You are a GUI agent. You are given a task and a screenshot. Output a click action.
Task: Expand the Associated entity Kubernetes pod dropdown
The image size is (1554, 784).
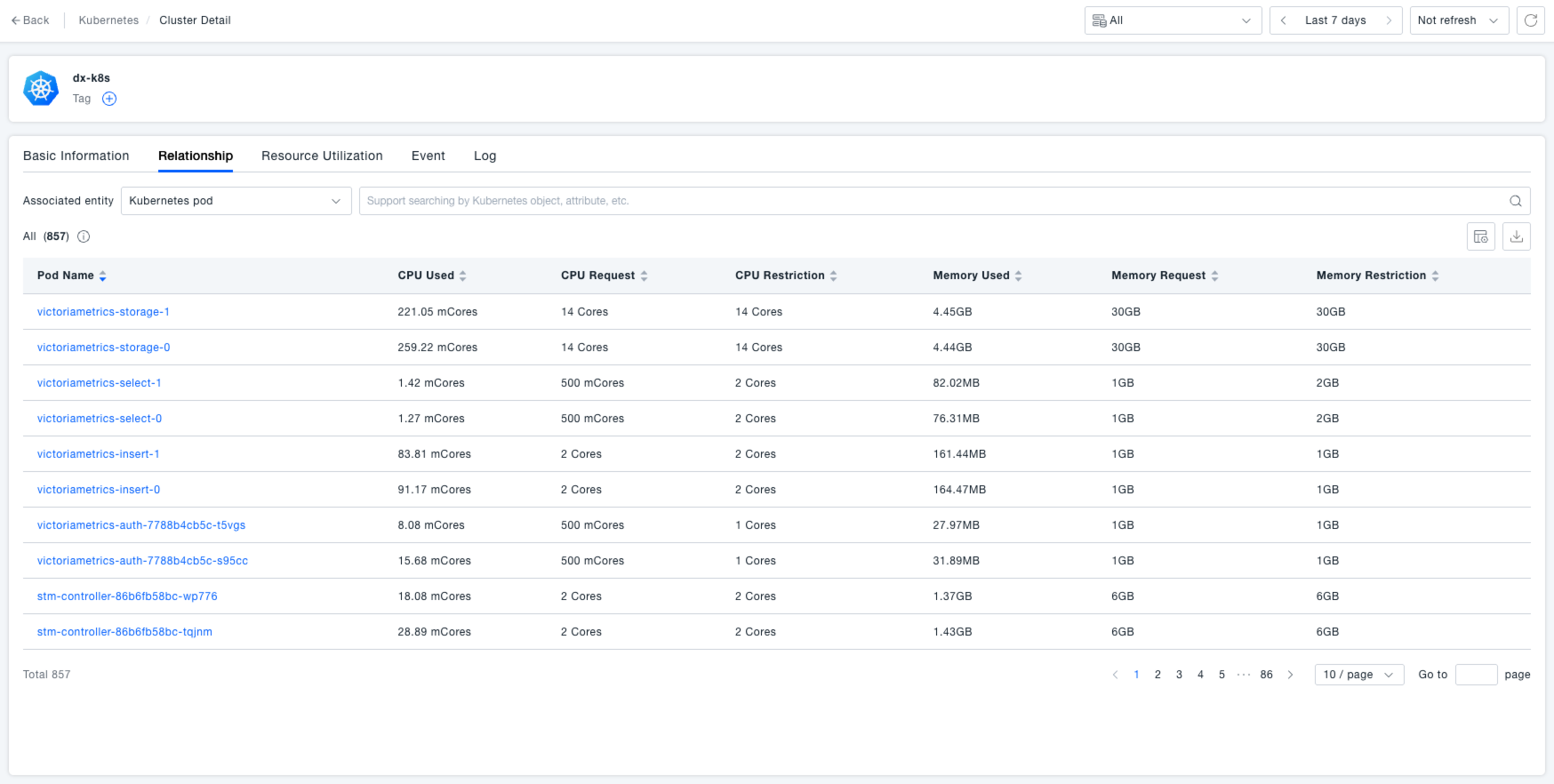(236, 201)
